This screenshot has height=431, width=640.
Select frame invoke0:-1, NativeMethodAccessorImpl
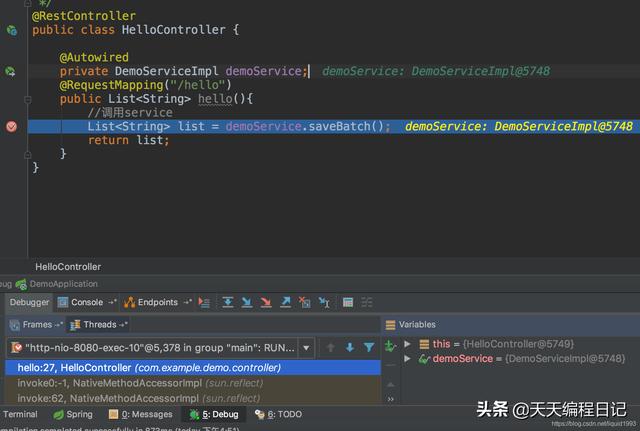coord(193,383)
